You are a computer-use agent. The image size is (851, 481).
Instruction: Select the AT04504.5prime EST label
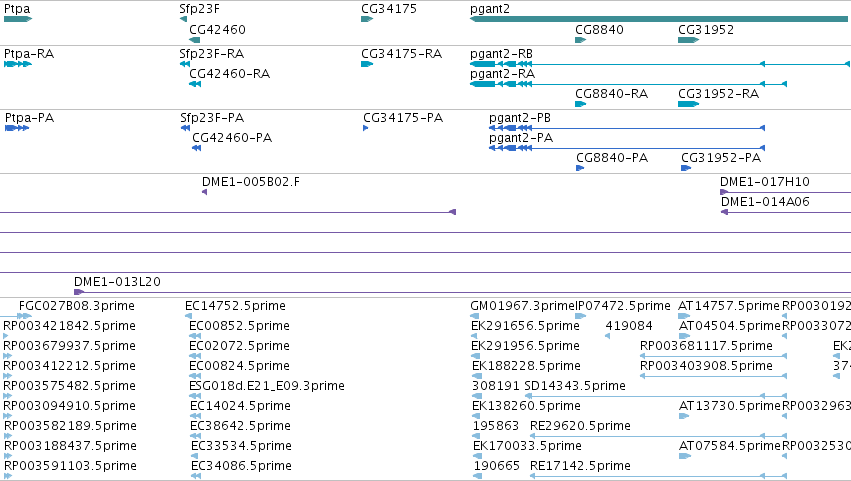coord(729,326)
